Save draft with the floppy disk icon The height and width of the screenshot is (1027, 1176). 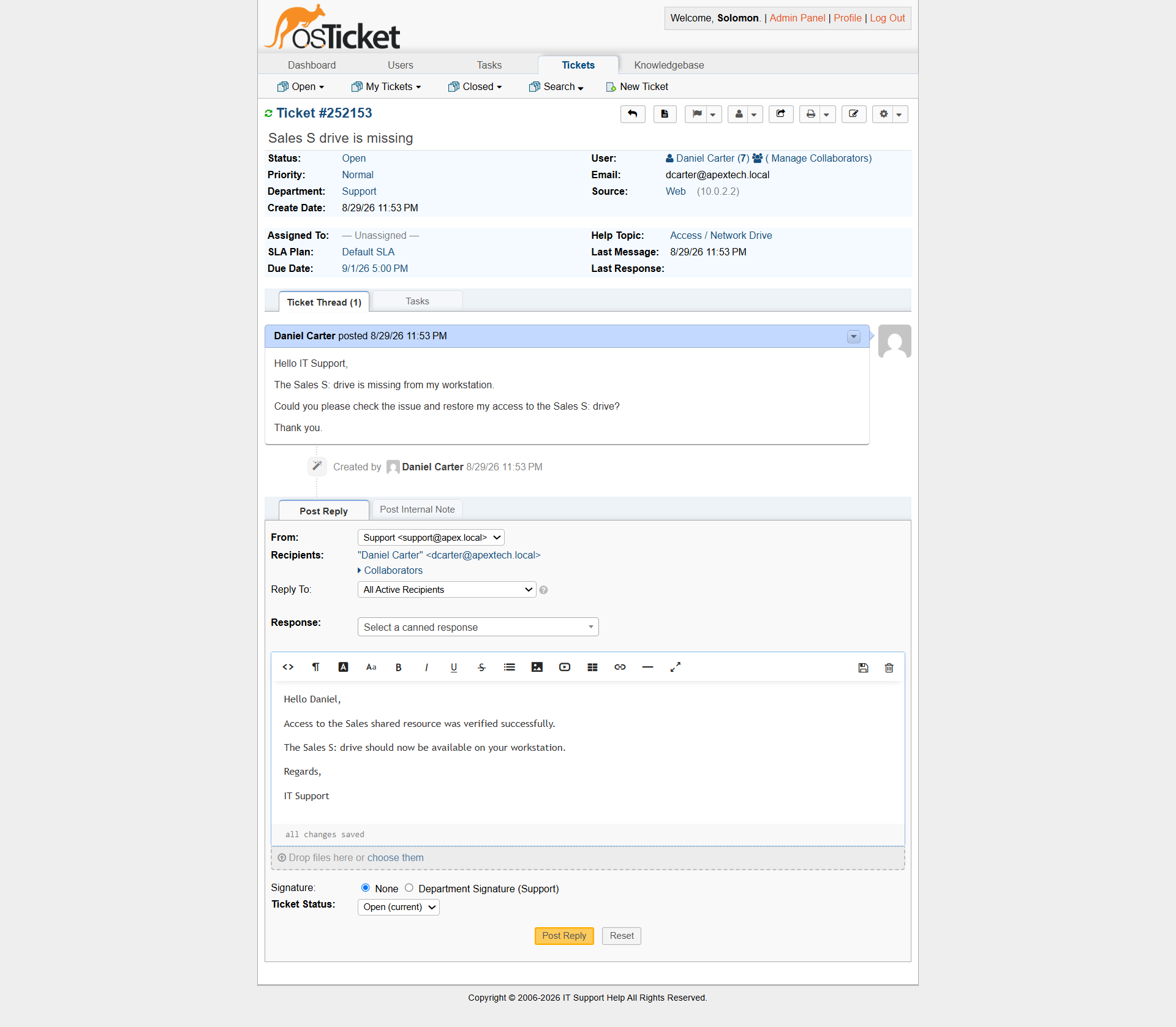[863, 668]
